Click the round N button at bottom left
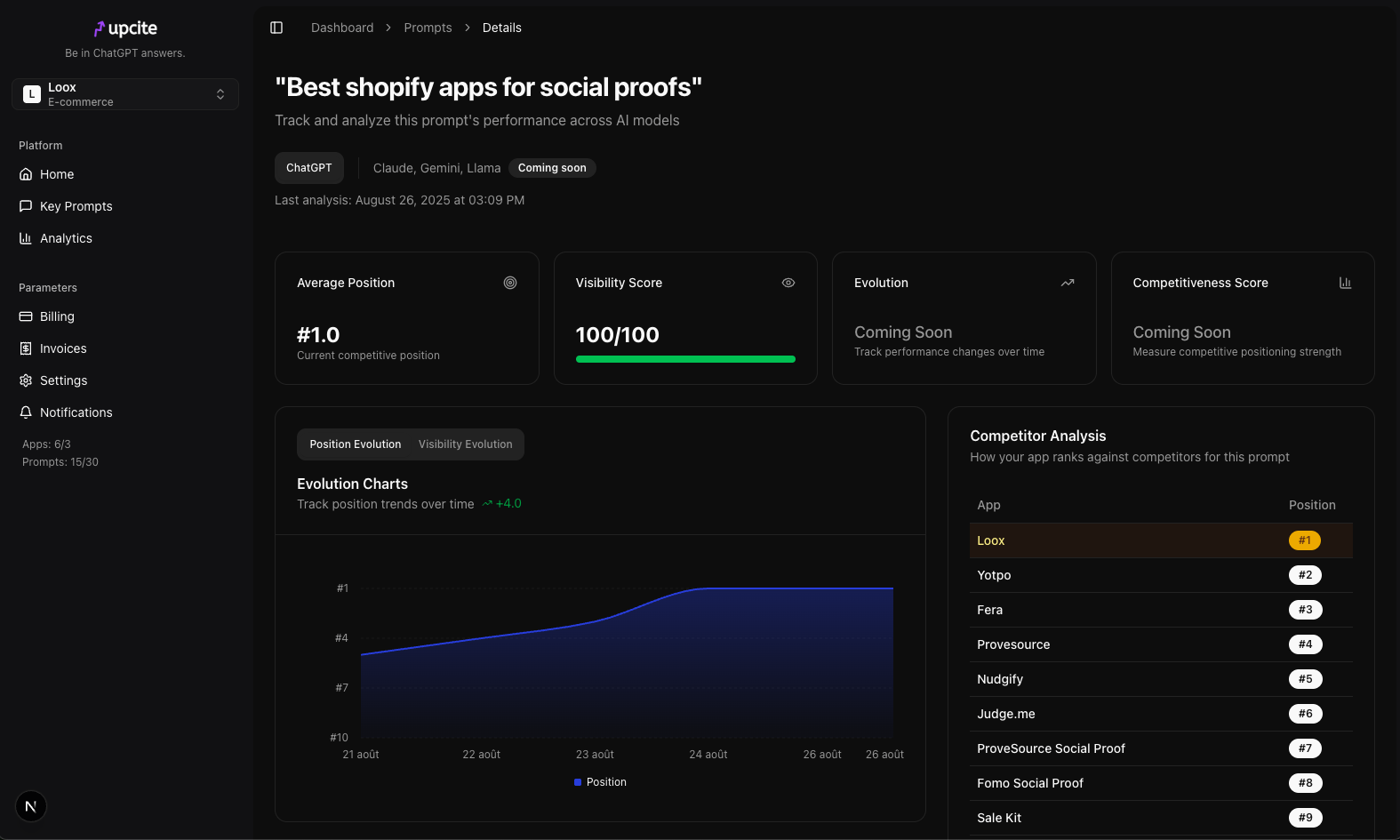The height and width of the screenshot is (840, 1400). [31, 806]
